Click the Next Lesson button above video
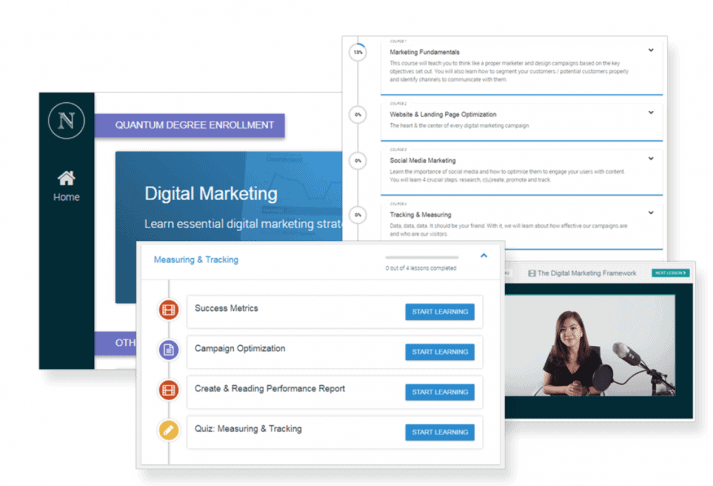Screen dimensions: 713x486 point(669,272)
